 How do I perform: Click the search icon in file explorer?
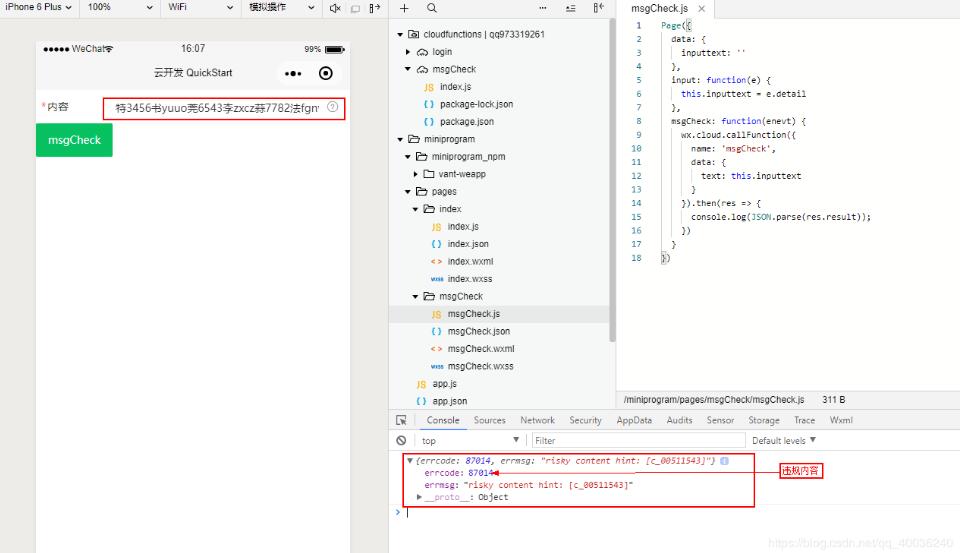432,7
